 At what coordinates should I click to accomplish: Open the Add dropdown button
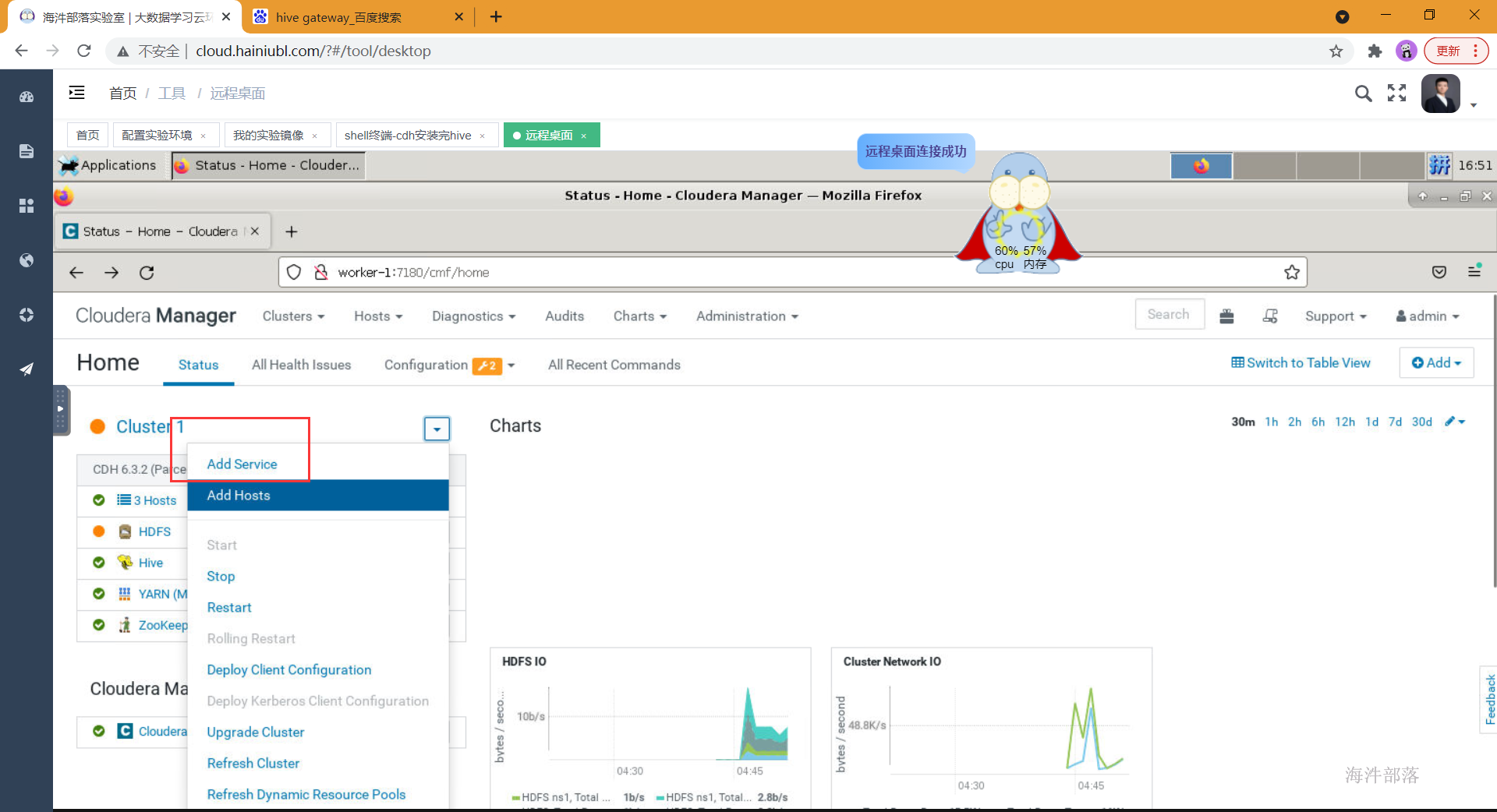[x=1436, y=362]
